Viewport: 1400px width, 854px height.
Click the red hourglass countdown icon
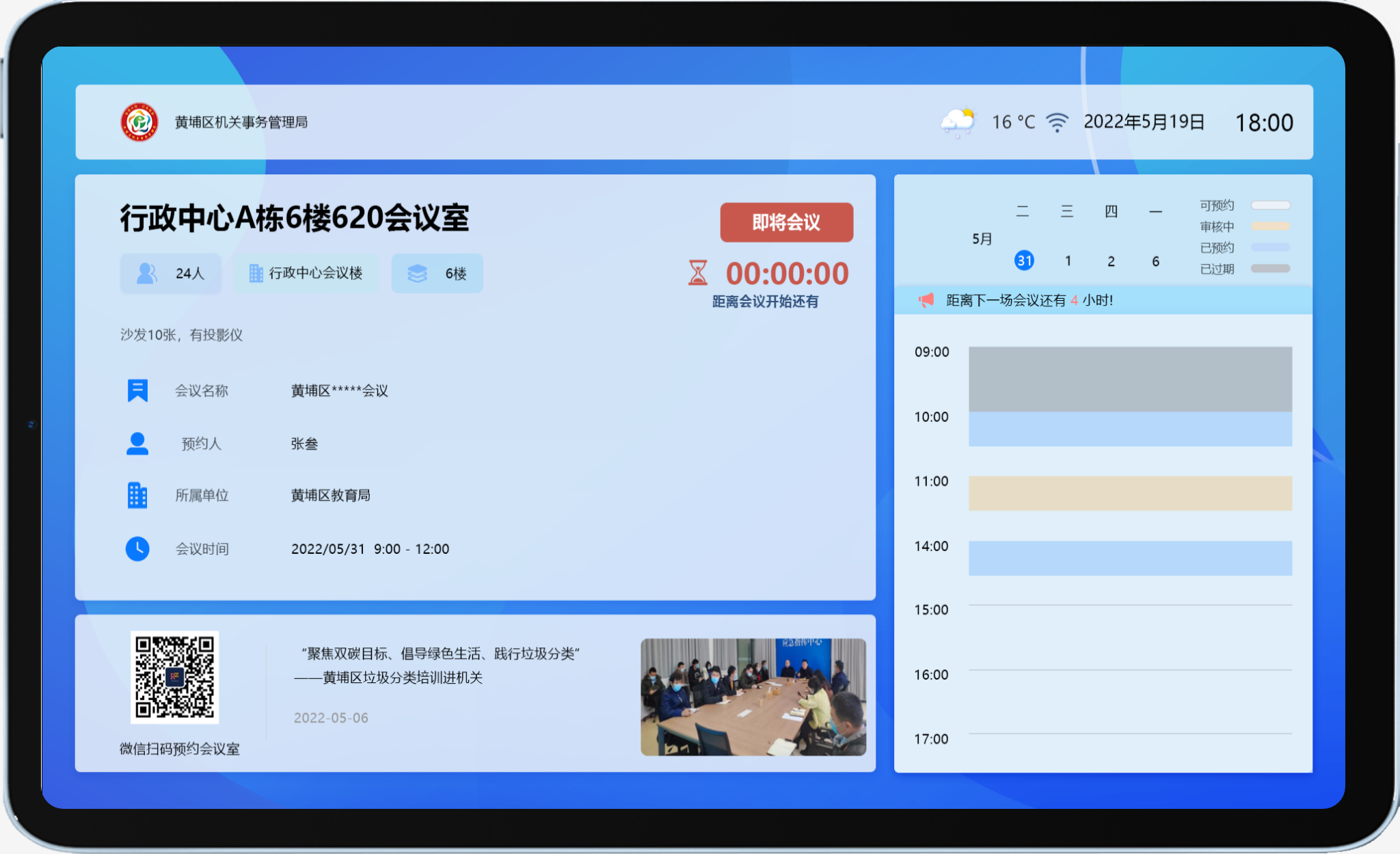(x=697, y=273)
